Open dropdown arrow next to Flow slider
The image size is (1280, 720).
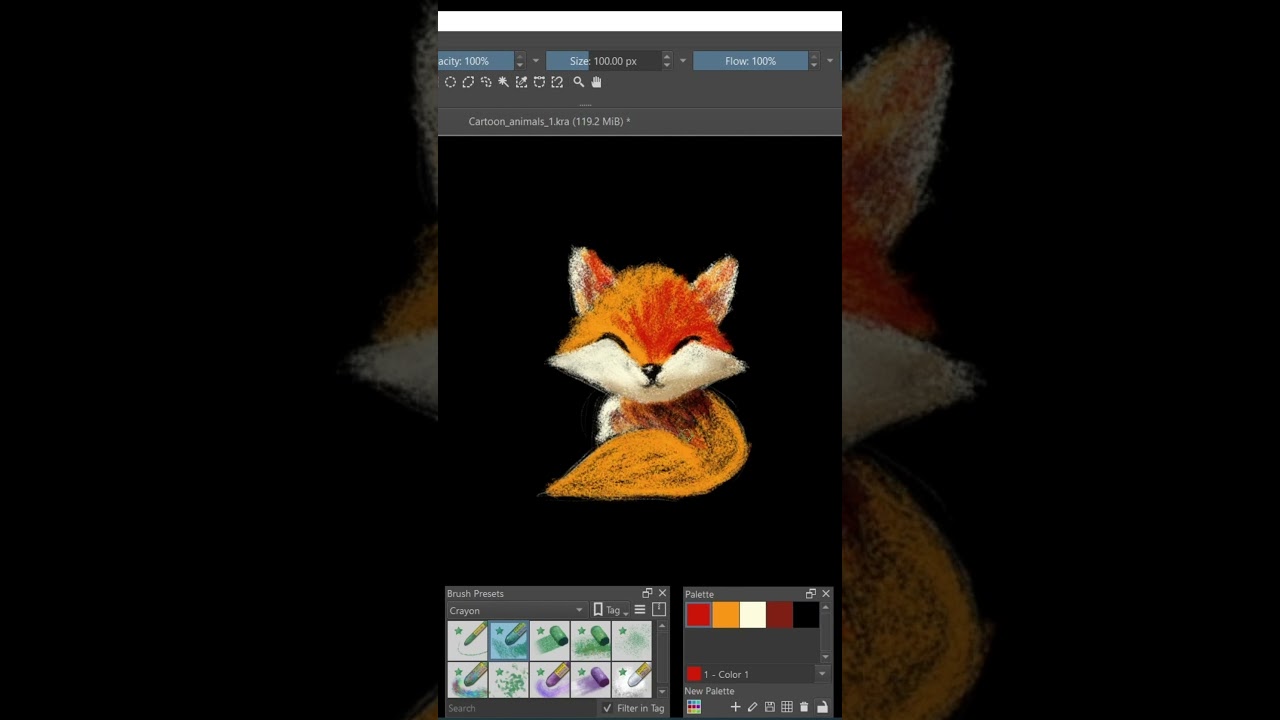[829, 61]
